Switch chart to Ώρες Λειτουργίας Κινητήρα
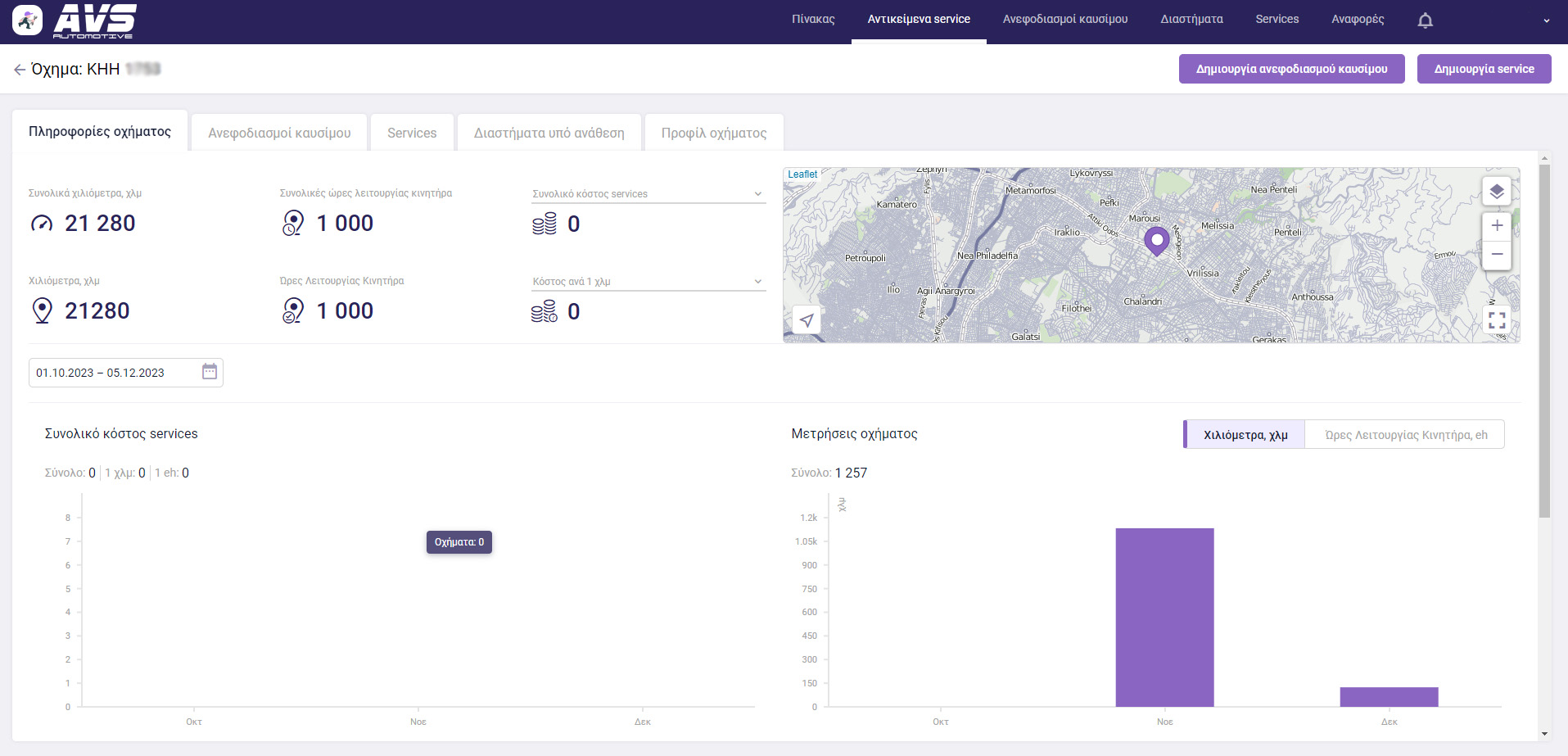Viewport: 1568px width, 756px height. [x=1405, y=435]
